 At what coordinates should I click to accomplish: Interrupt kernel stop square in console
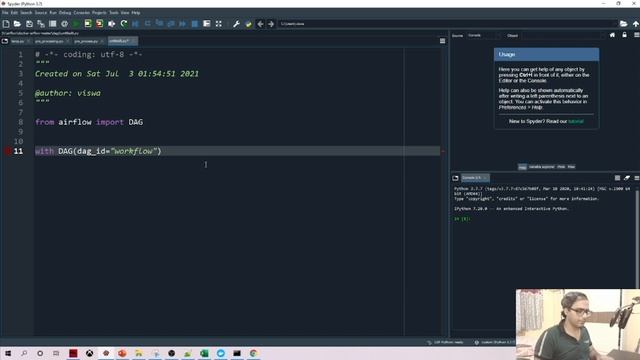tap(618, 178)
